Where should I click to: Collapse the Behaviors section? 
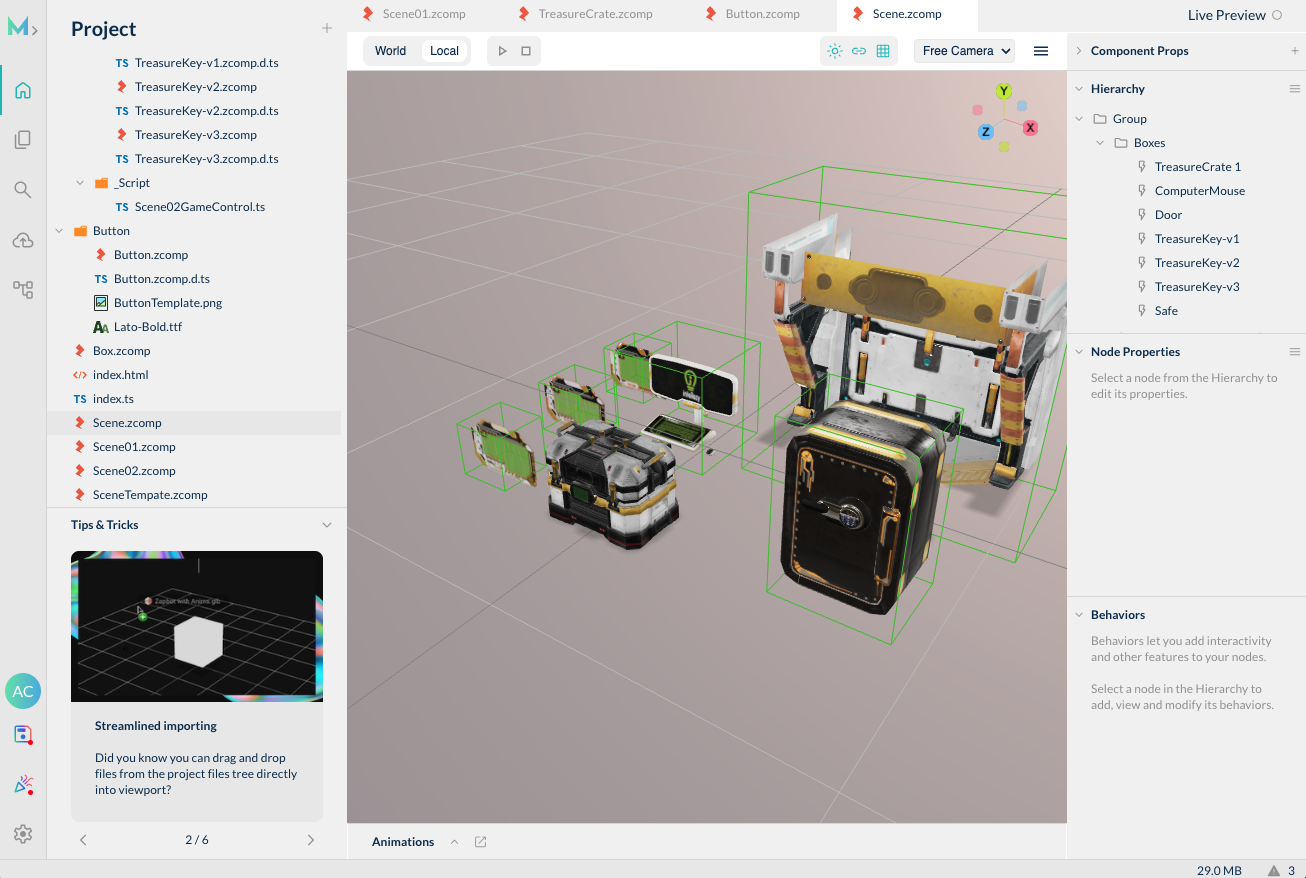[x=1079, y=615]
